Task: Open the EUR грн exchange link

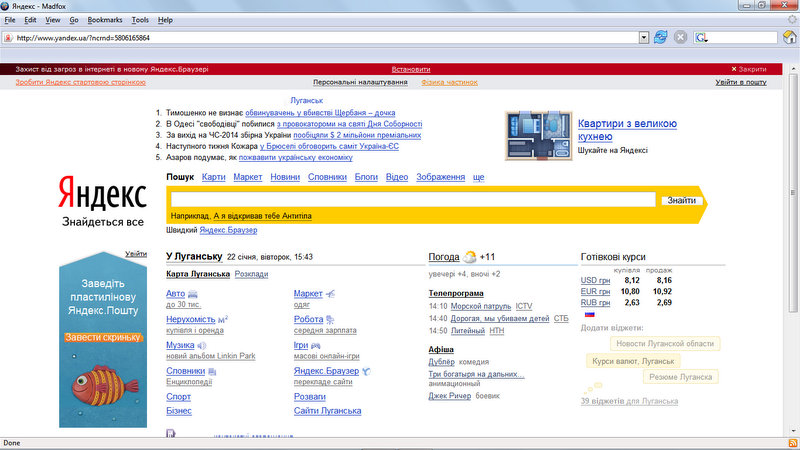Action: (x=595, y=291)
